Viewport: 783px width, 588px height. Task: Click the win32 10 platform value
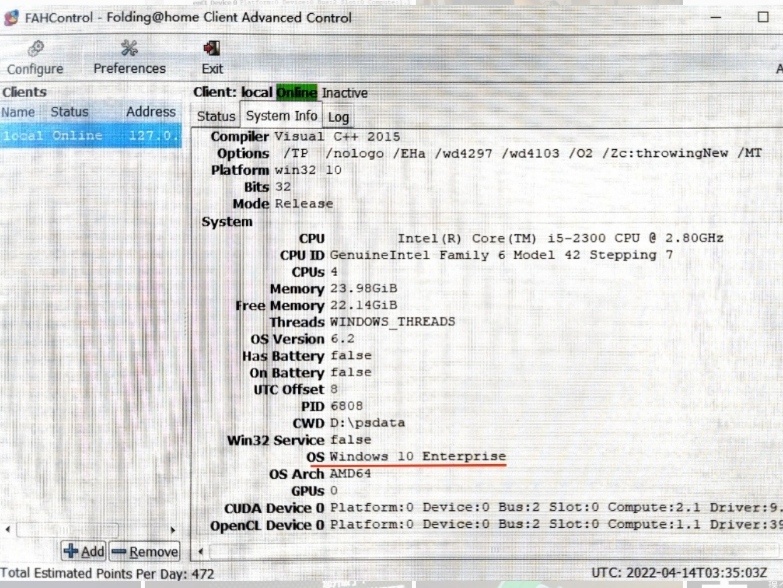click(x=308, y=170)
